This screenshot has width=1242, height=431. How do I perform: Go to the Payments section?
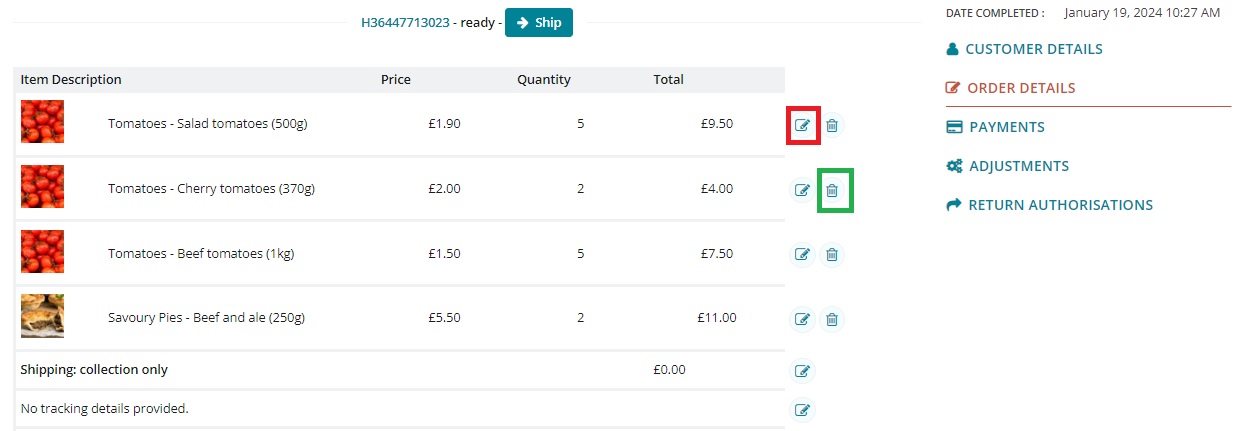[1006, 127]
